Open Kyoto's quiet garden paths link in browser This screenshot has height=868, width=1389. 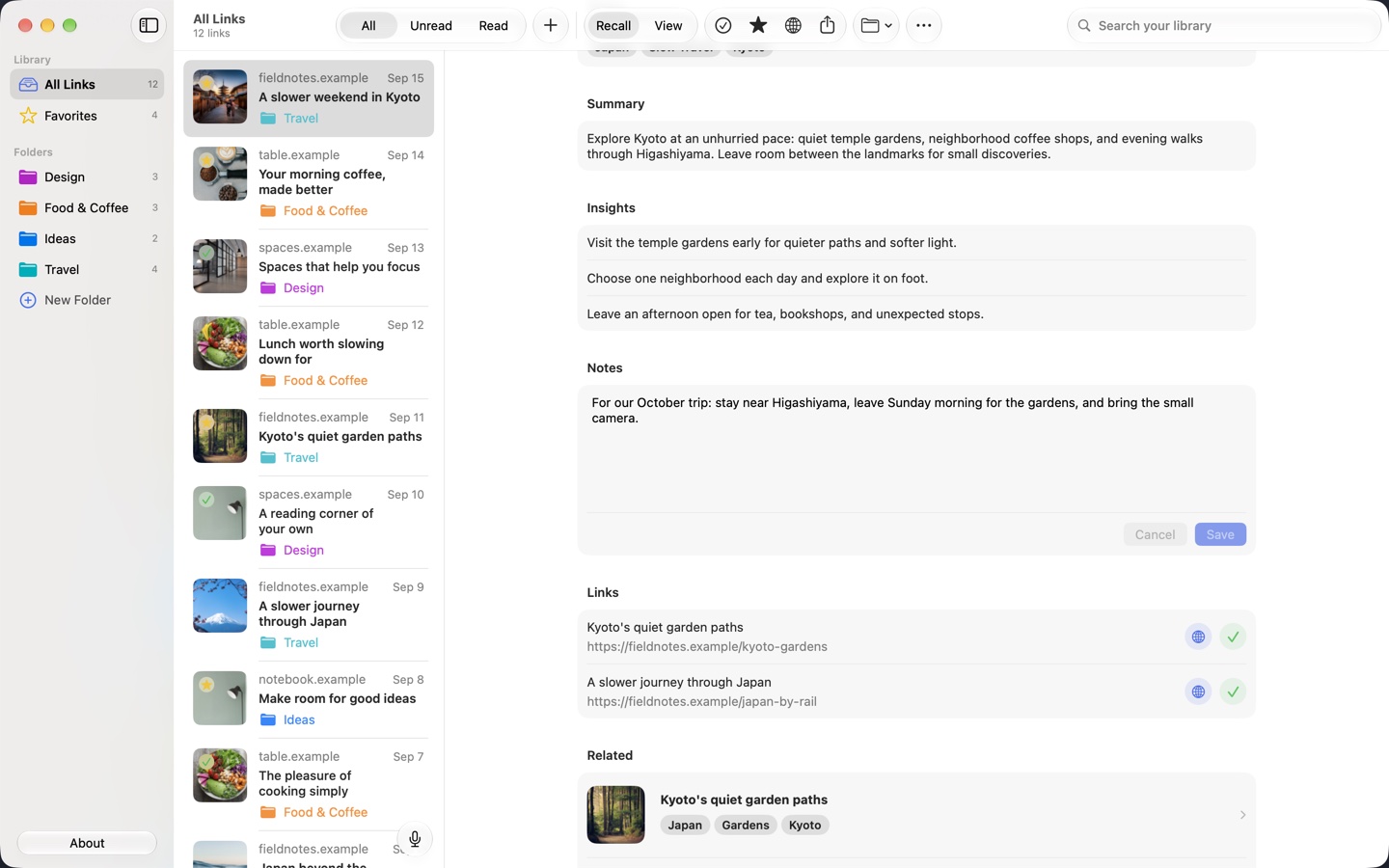pos(1198,637)
